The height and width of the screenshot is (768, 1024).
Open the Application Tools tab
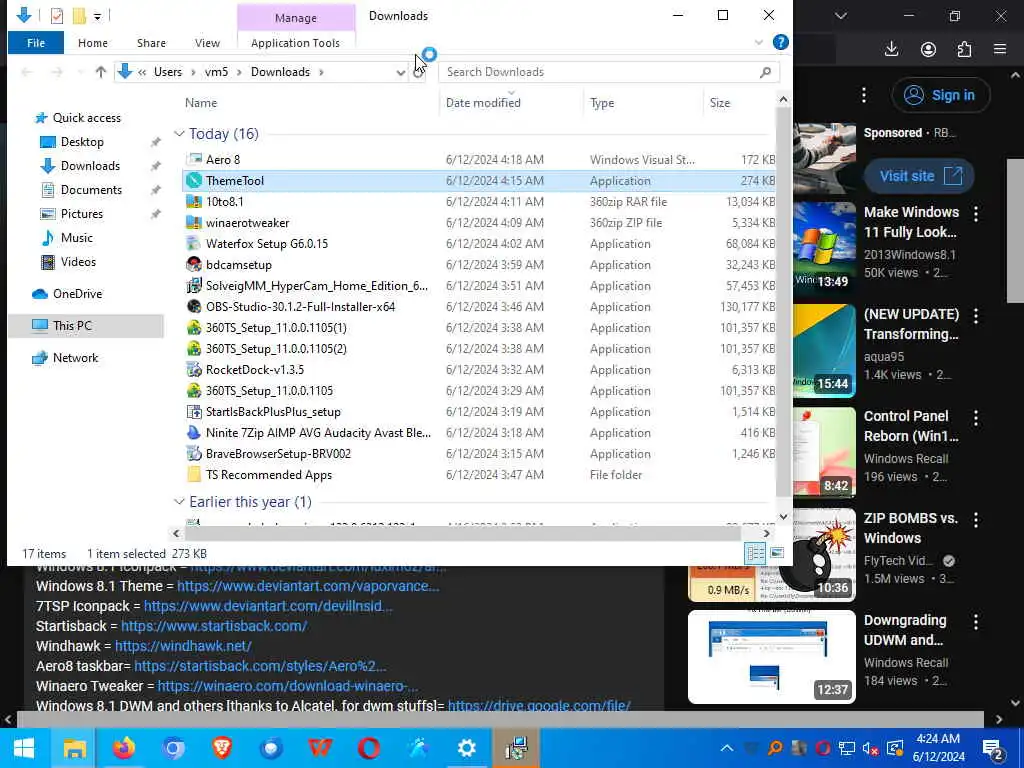click(x=295, y=43)
